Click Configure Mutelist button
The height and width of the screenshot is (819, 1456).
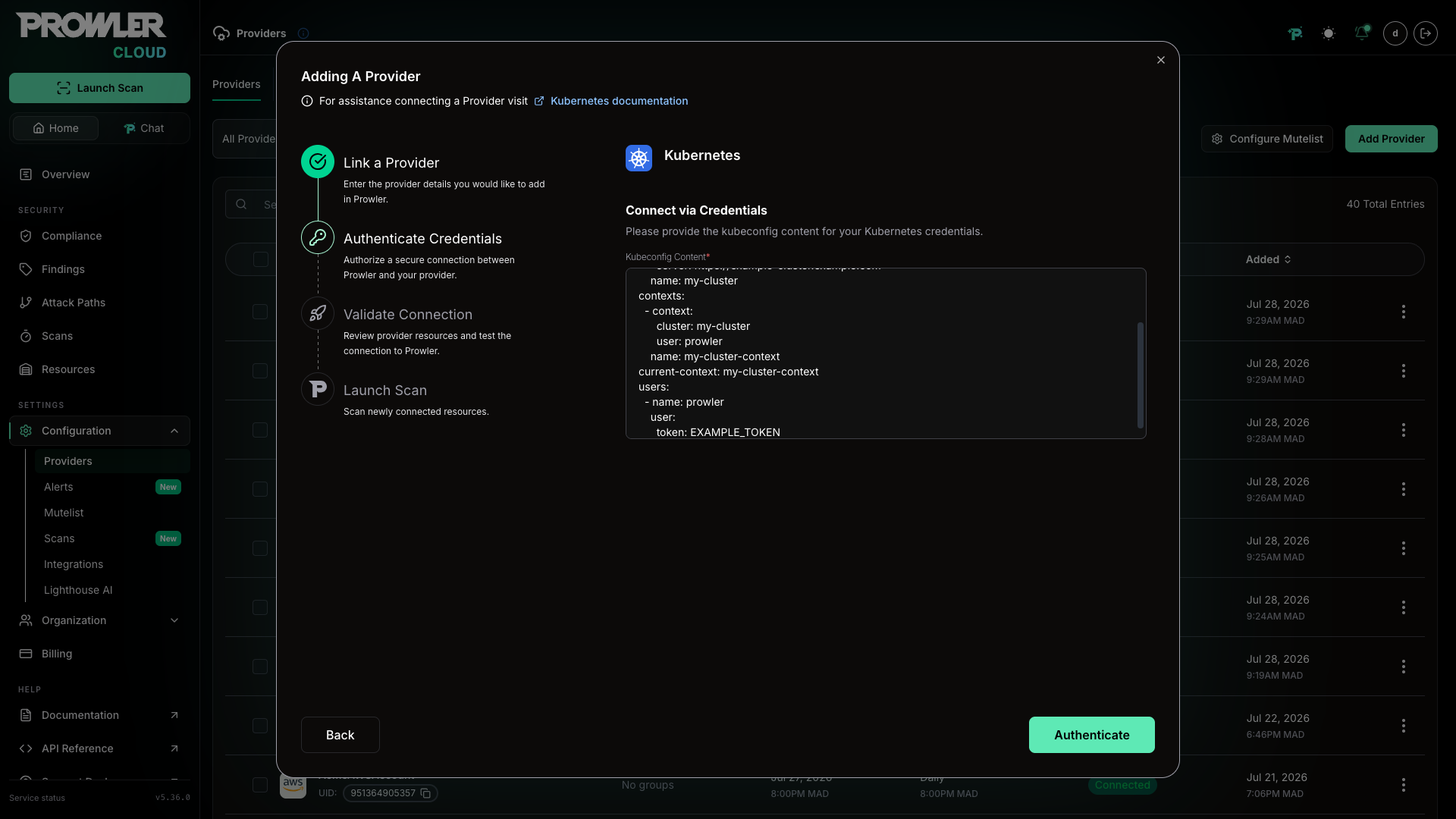(x=1266, y=139)
